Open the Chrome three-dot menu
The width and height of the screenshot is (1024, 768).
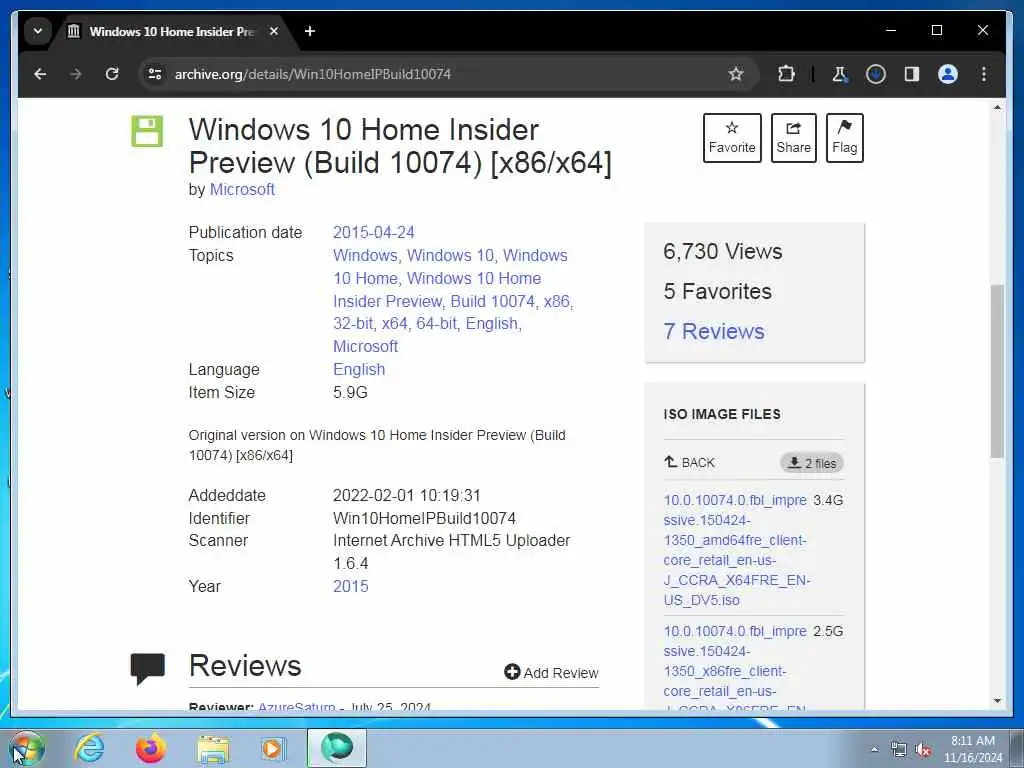(x=984, y=74)
